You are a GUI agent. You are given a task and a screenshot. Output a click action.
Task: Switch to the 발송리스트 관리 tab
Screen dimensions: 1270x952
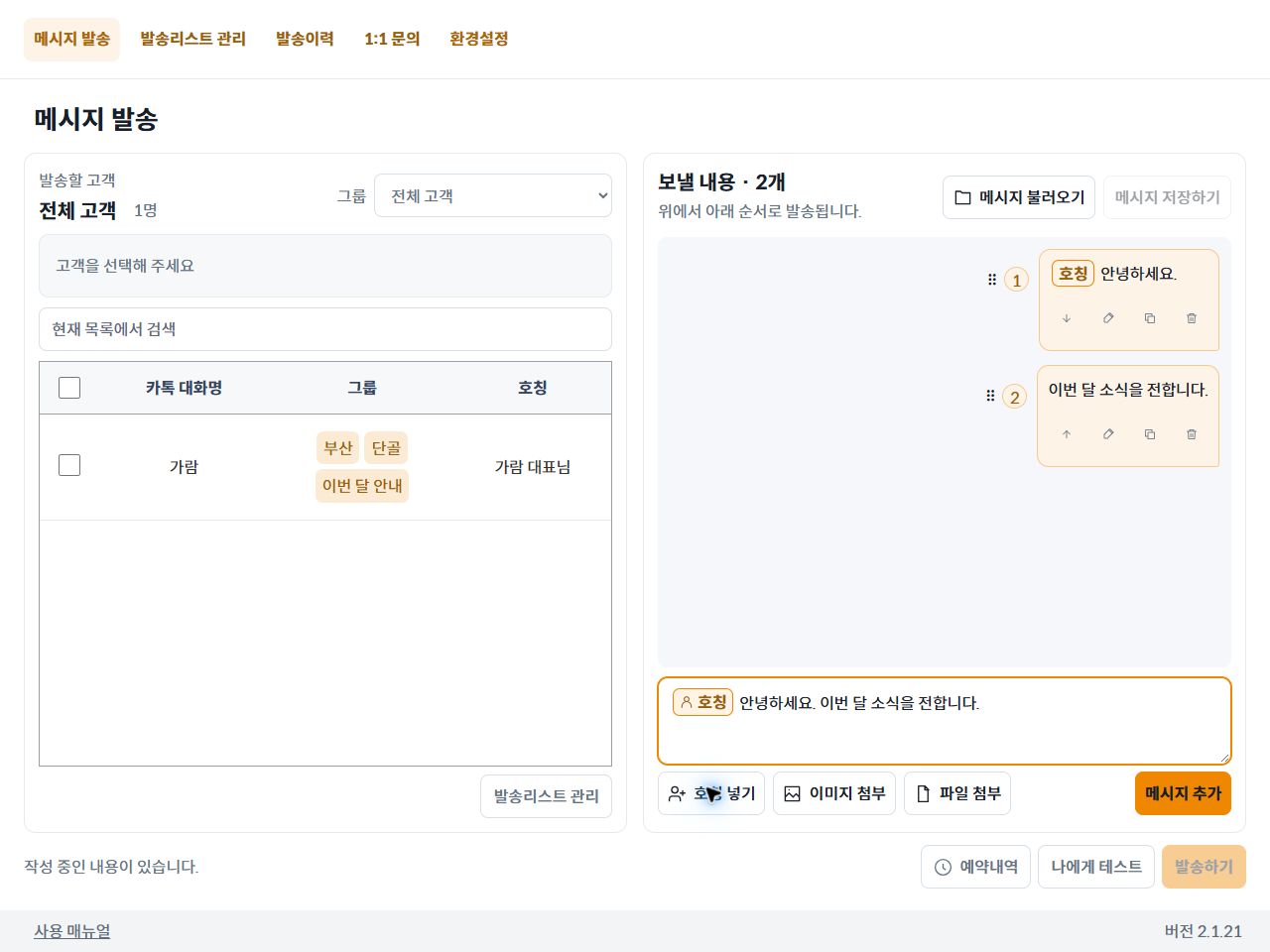192,39
